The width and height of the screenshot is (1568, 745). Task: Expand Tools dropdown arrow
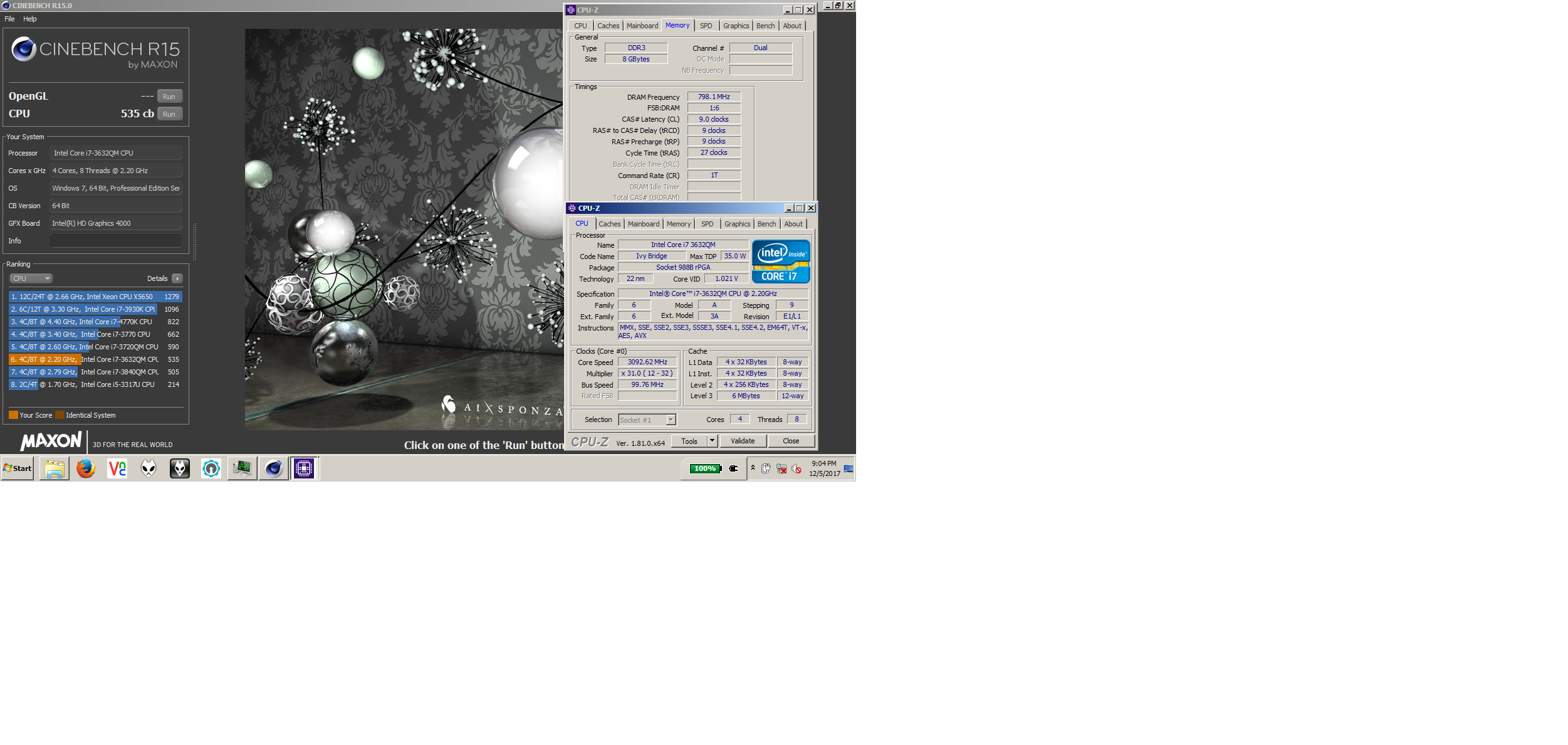pos(712,441)
